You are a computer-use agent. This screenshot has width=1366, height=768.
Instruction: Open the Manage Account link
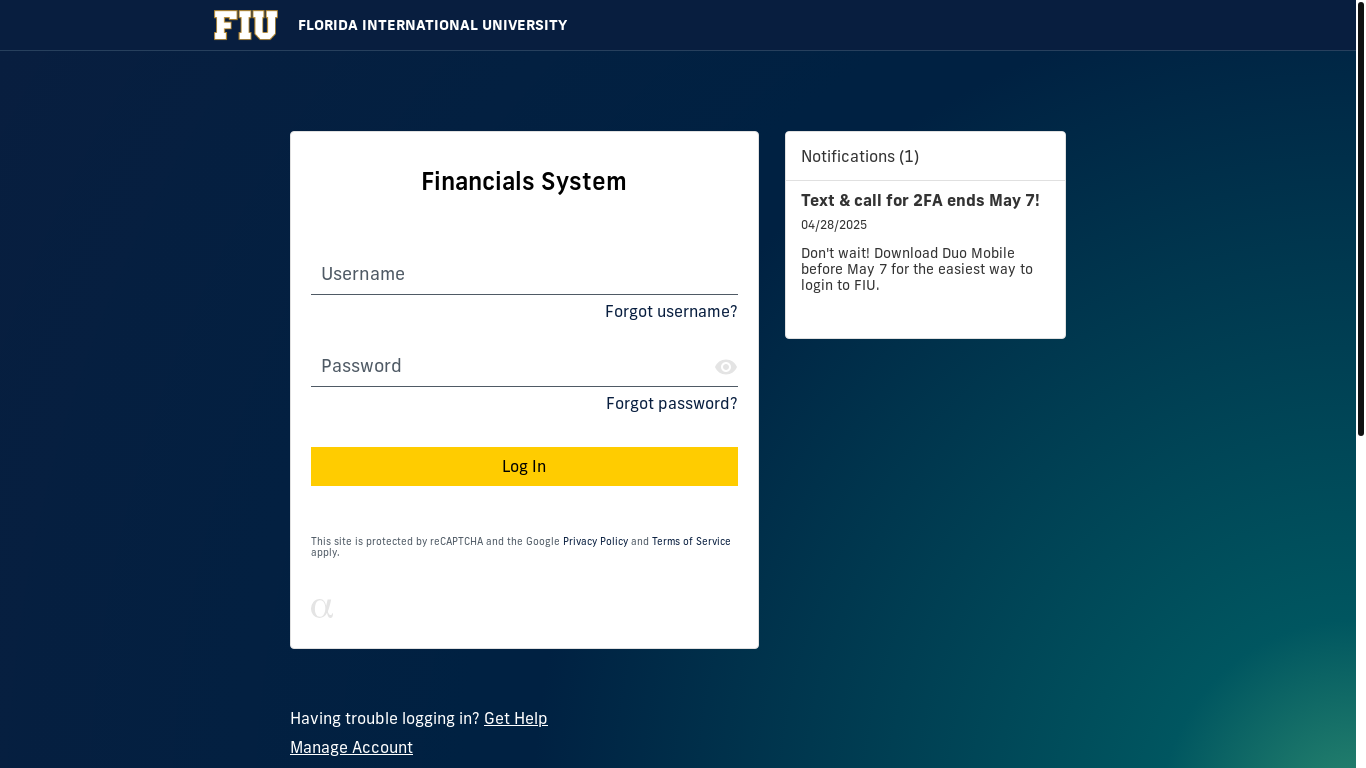pos(351,747)
